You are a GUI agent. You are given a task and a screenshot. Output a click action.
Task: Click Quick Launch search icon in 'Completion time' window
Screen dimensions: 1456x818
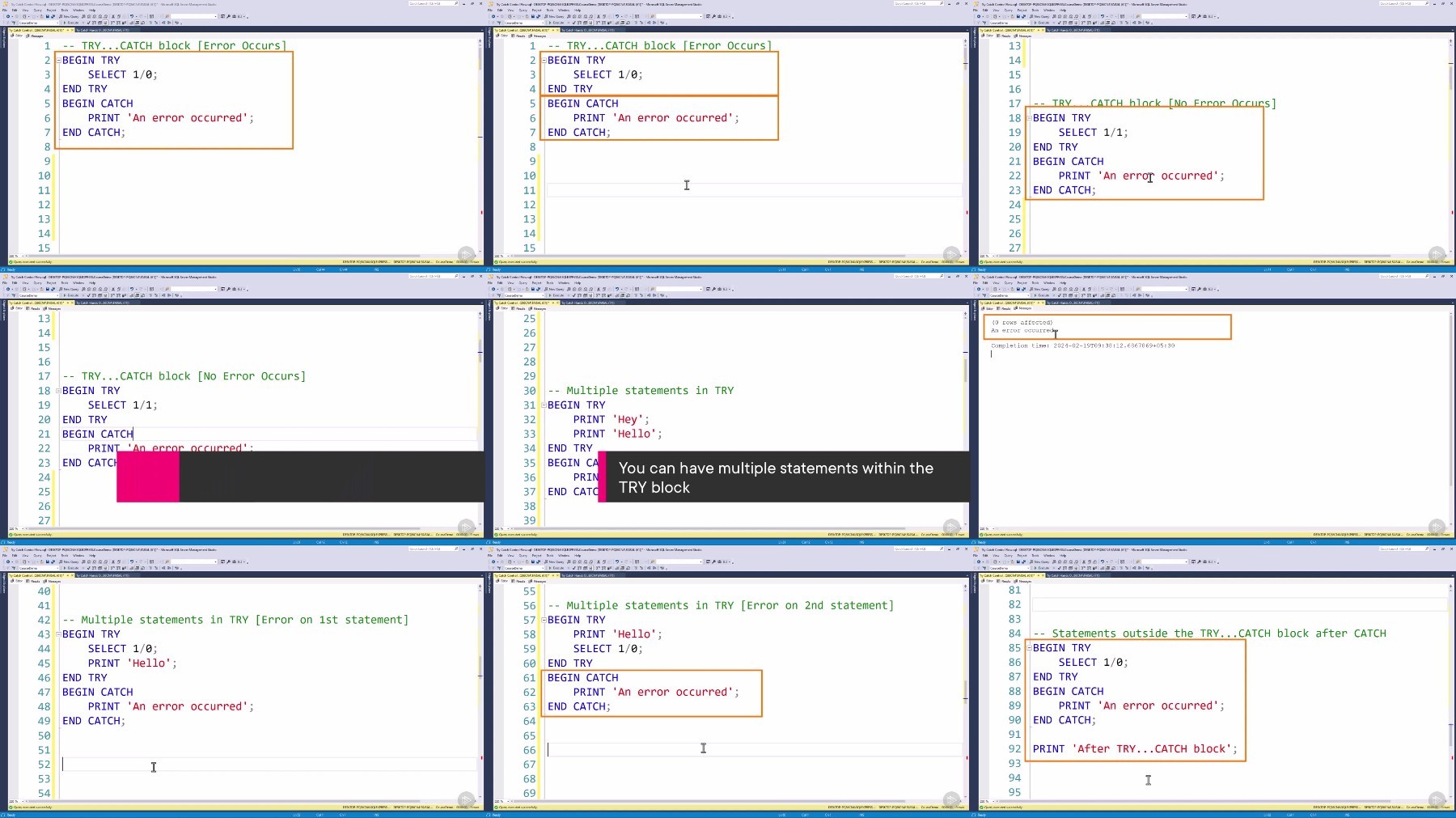(x=1427, y=276)
